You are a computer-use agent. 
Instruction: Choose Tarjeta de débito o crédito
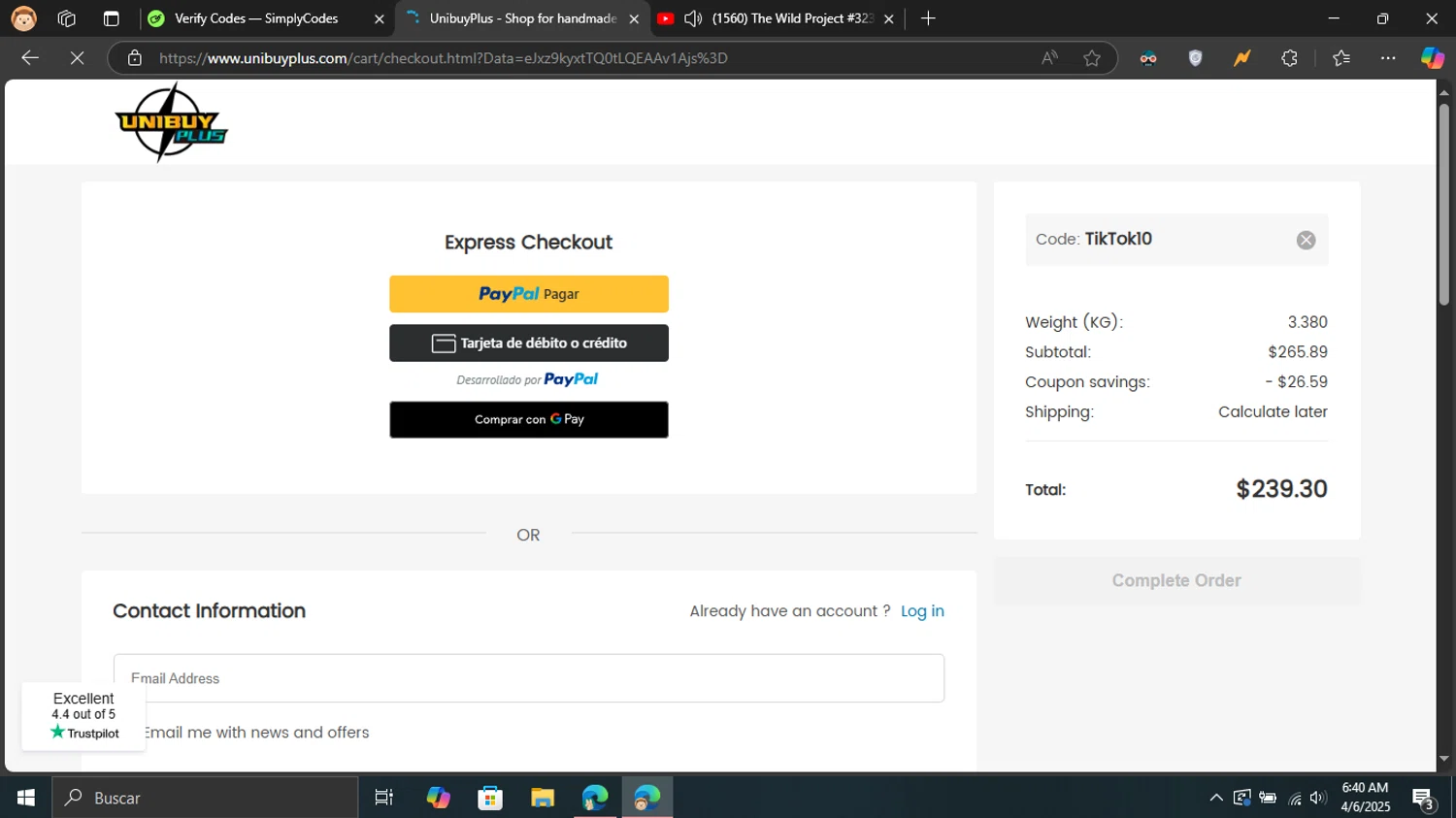click(529, 343)
